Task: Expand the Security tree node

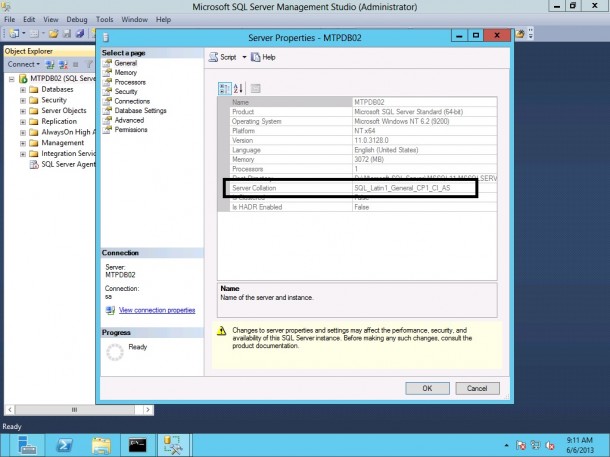Action: point(23,100)
